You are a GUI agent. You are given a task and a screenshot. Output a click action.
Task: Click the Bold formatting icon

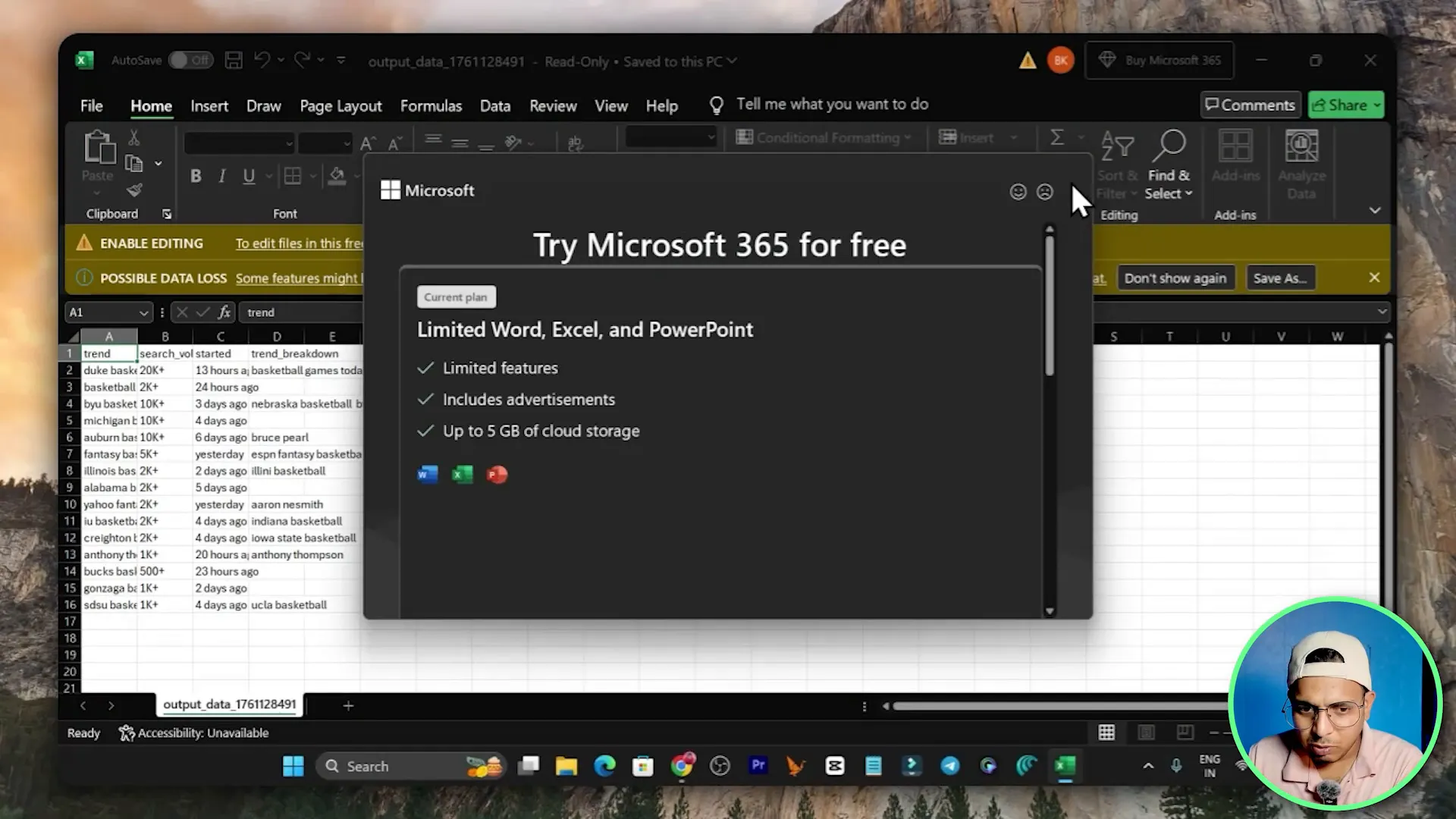196,177
